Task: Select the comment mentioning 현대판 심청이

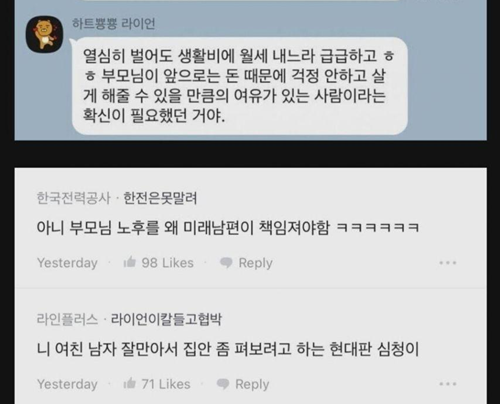Action: pyautogui.click(x=228, y=349)
